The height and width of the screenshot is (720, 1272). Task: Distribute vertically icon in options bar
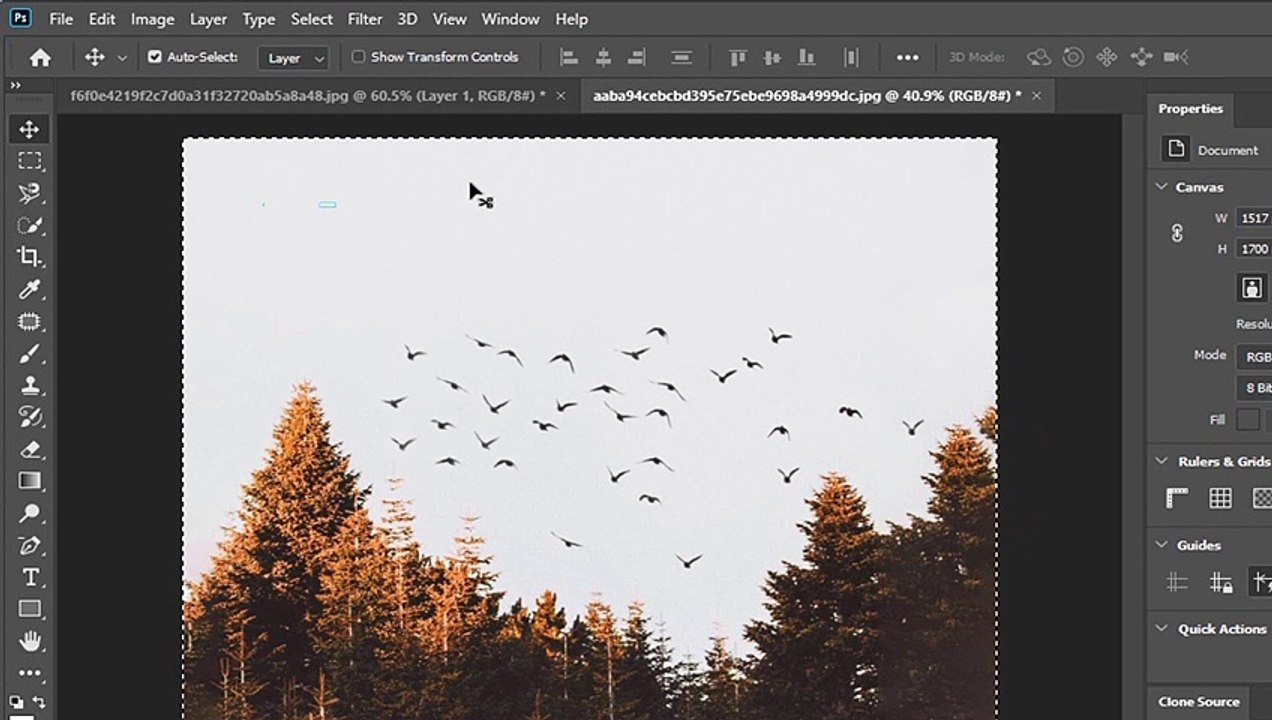point(682,58)
